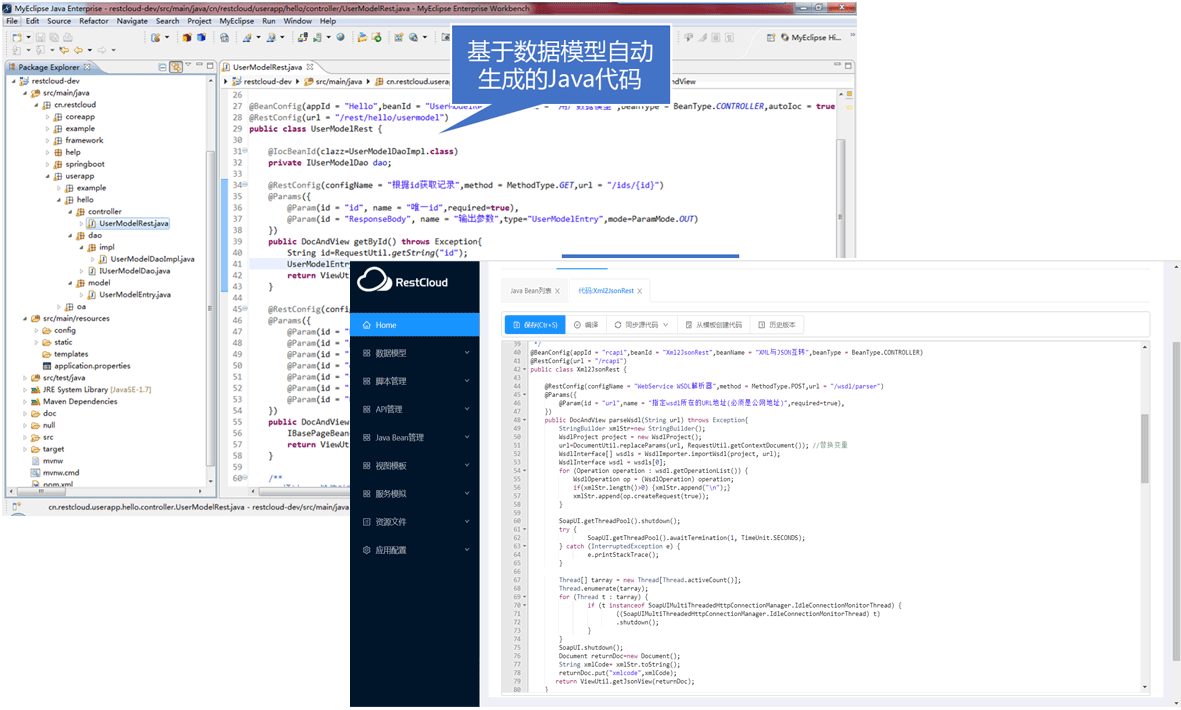The height and width of the screenshot is (710, 1181).
Task: Click the RestCloud code editor vertical scrollbar
Action: tap(1145, 448)
